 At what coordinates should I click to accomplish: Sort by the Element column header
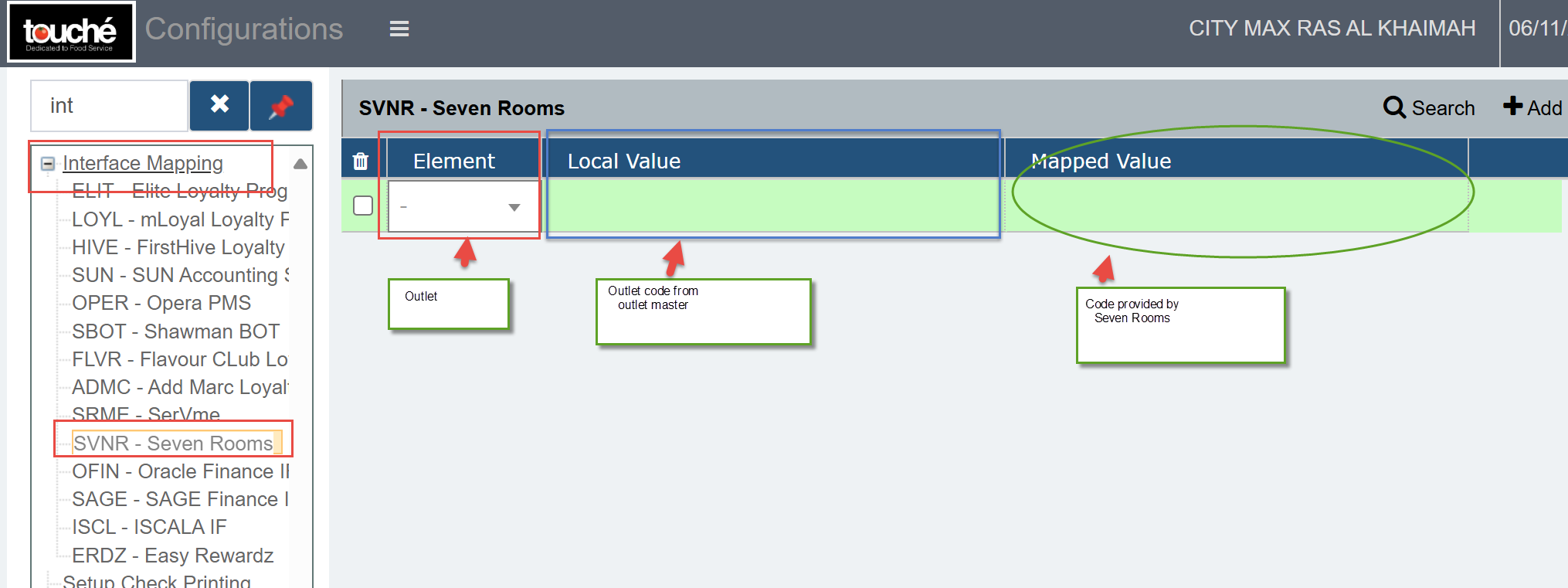click(x=454, y=161)
